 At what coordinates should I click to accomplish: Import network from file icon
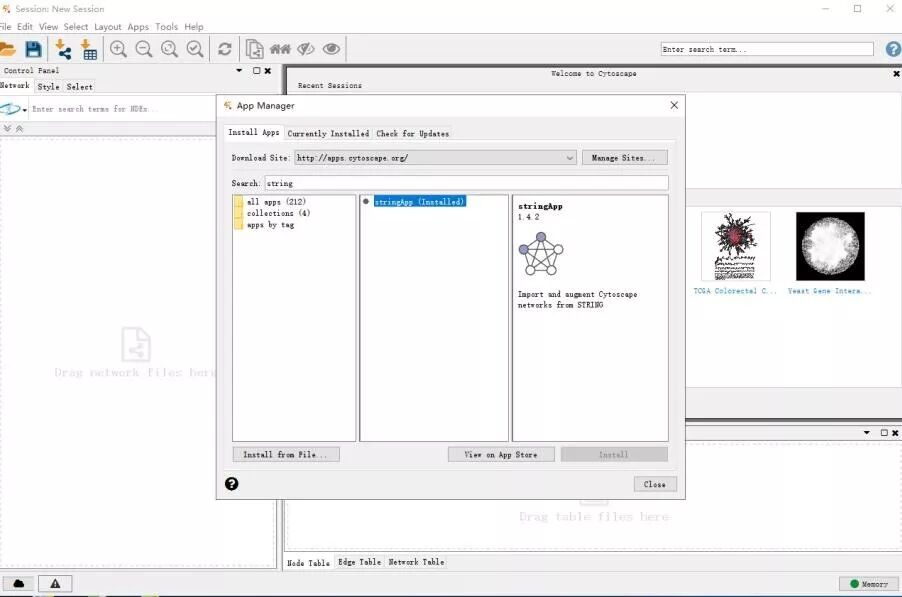63,49
